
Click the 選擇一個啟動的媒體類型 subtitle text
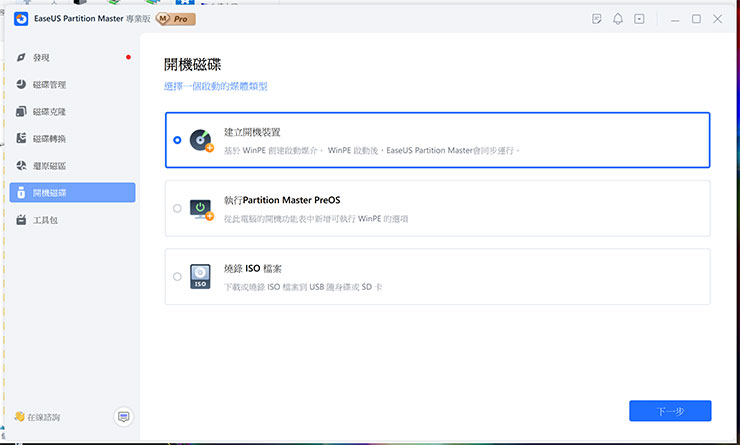[x=216, y=86]
